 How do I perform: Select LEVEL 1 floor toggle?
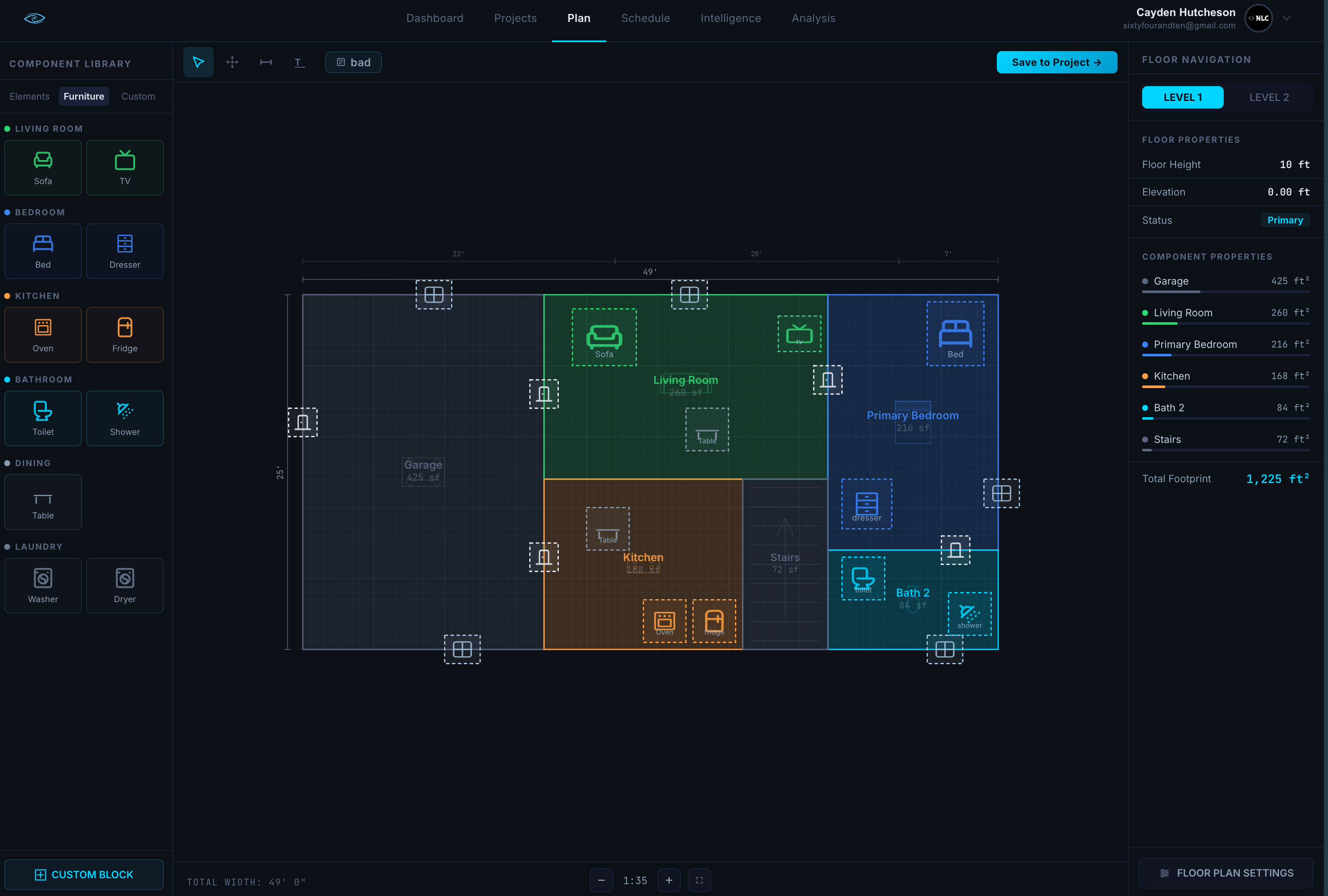tap(1182, 97)
